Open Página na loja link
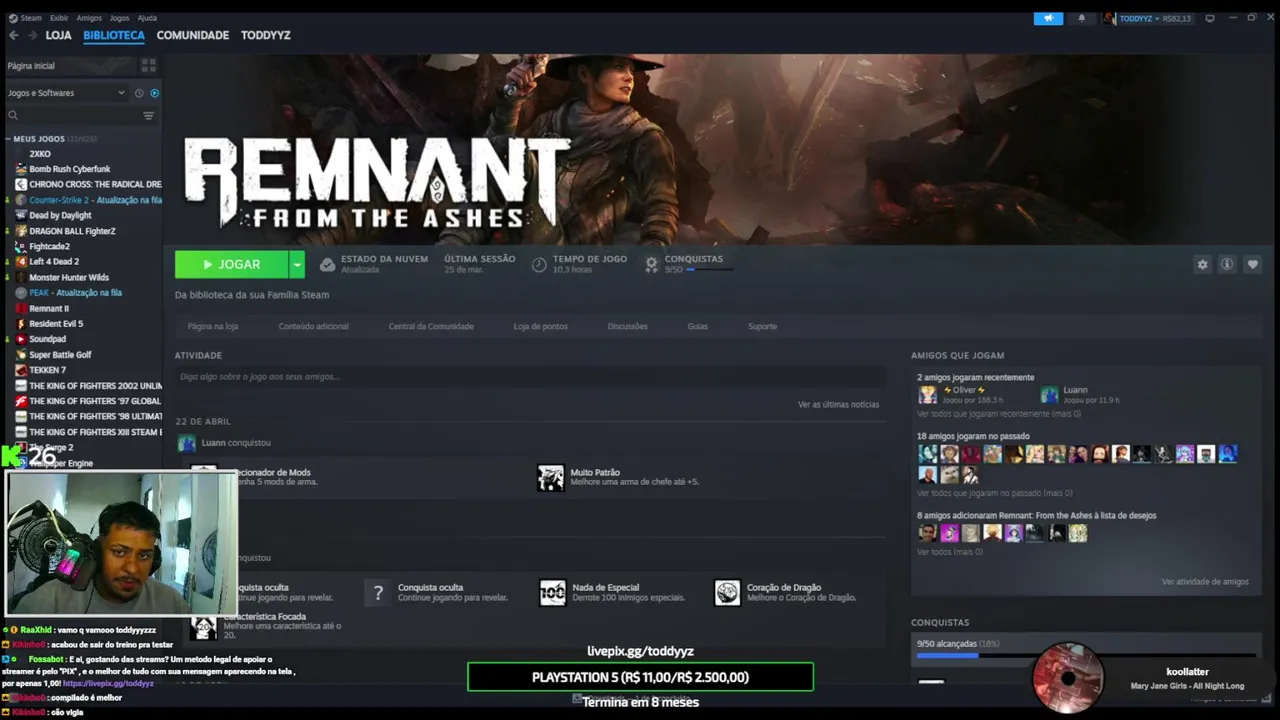This screenshot has height=720, width=1280. pyautogui.click(x=213, y=326)
